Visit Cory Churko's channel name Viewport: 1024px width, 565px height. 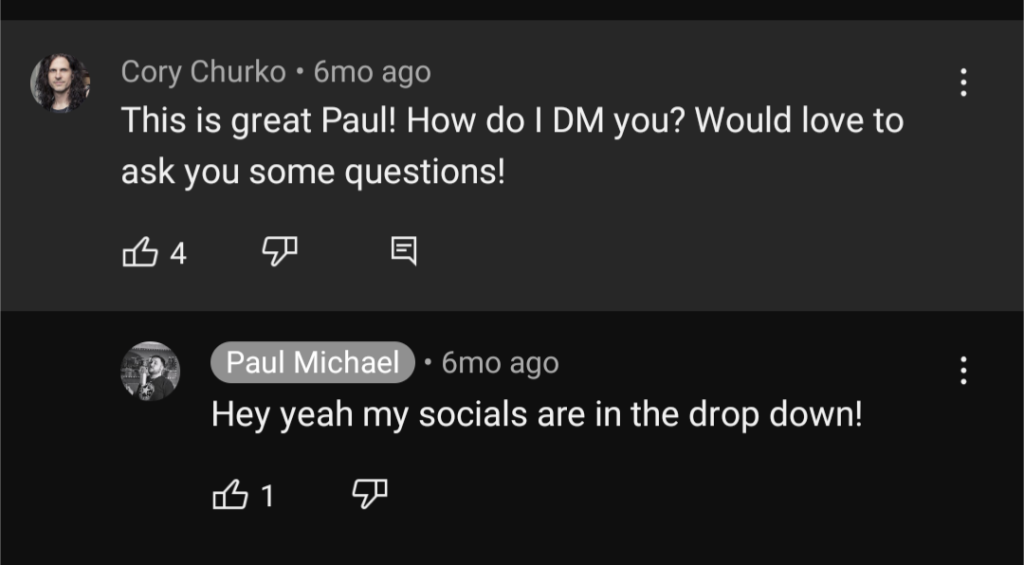203,72
